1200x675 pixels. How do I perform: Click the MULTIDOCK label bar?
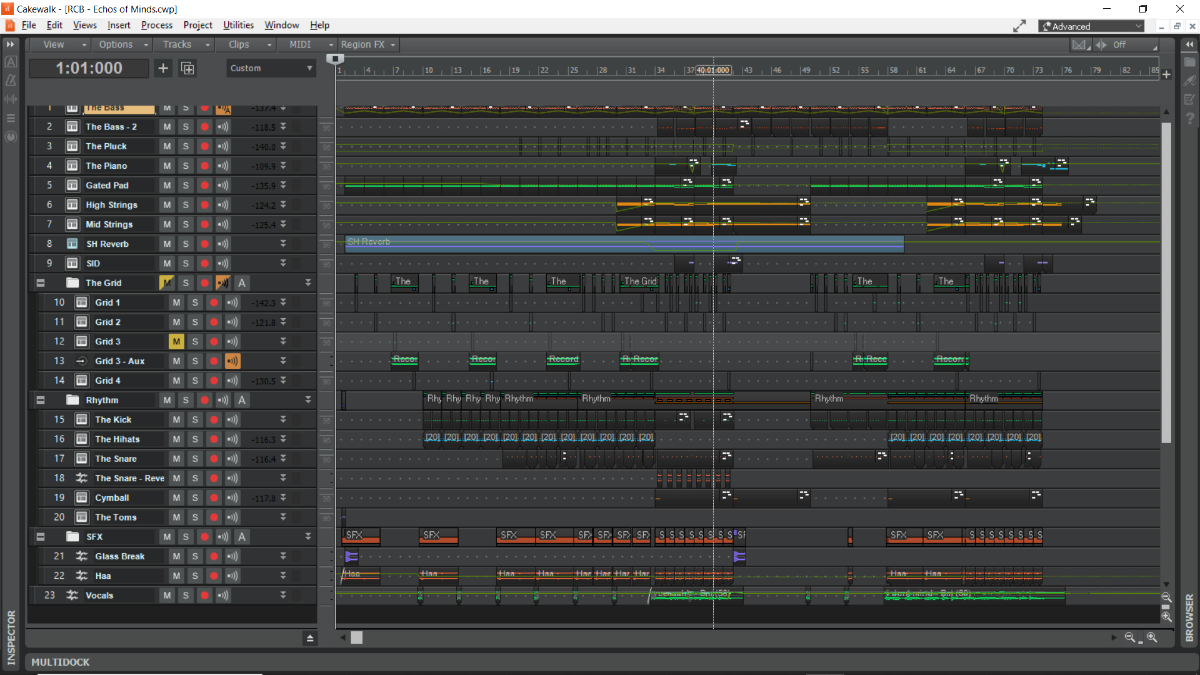[600, 662]
